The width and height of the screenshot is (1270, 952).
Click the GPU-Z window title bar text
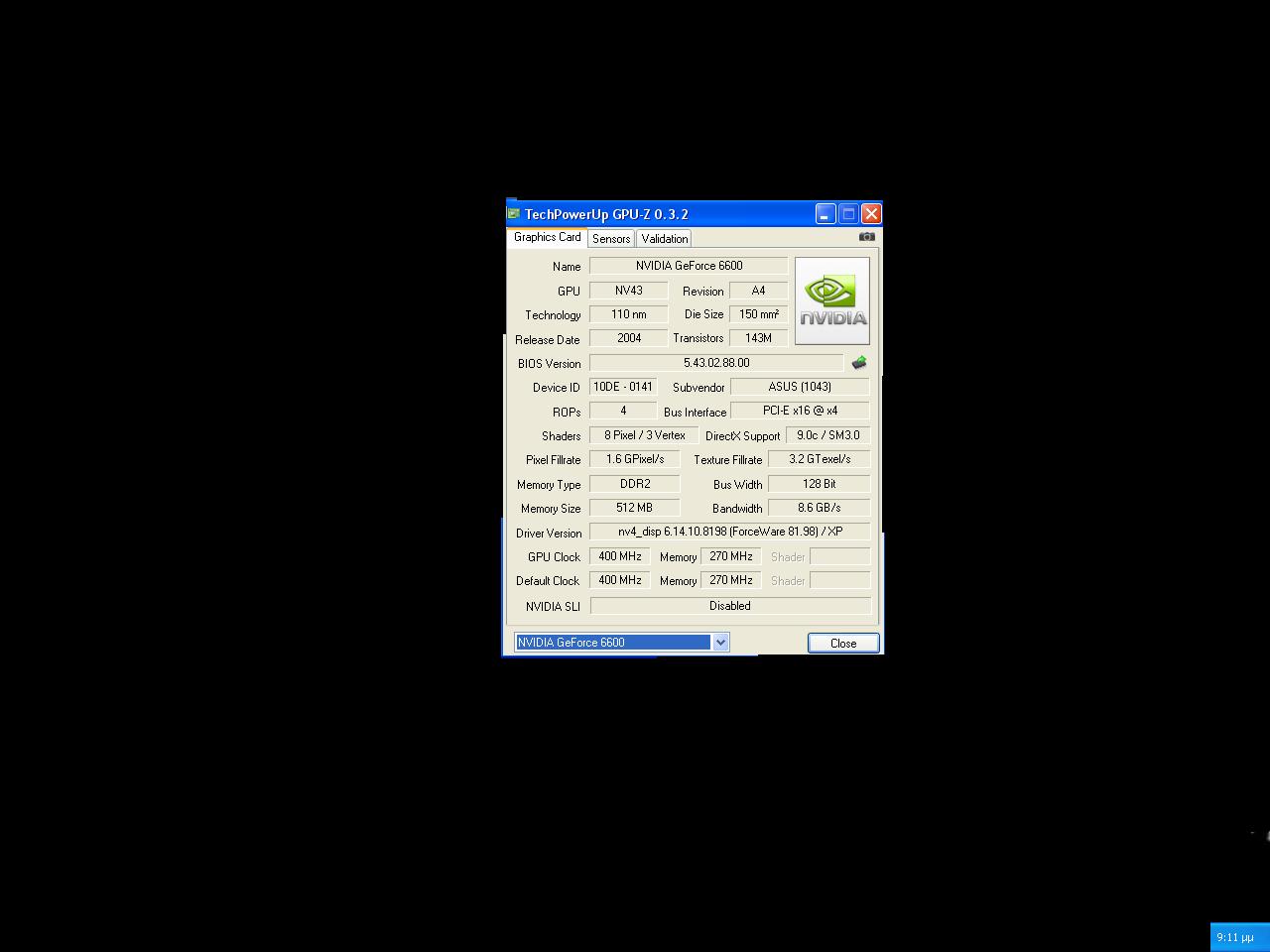pos(606,214)
